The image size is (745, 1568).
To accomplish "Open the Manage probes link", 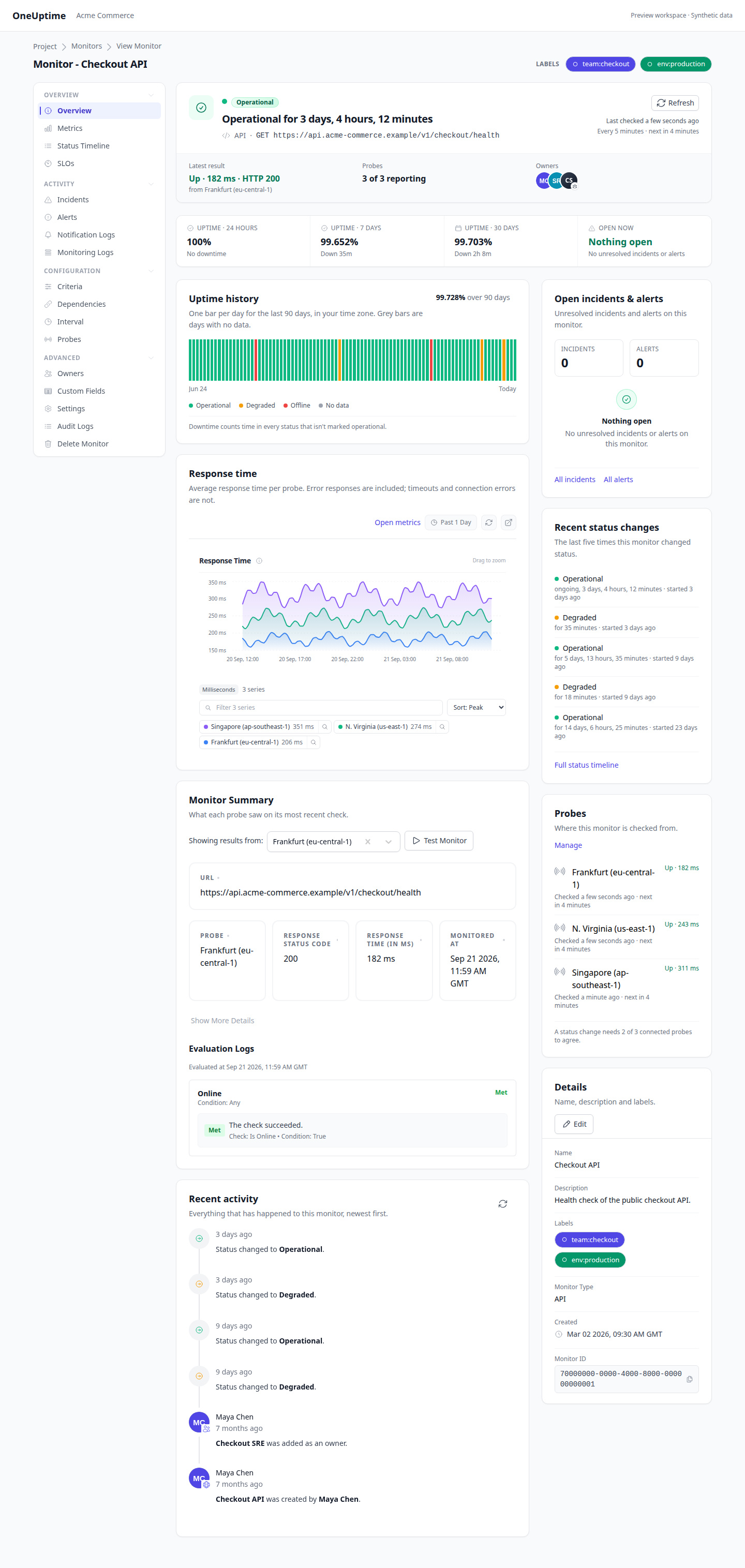I will (568, 845).
